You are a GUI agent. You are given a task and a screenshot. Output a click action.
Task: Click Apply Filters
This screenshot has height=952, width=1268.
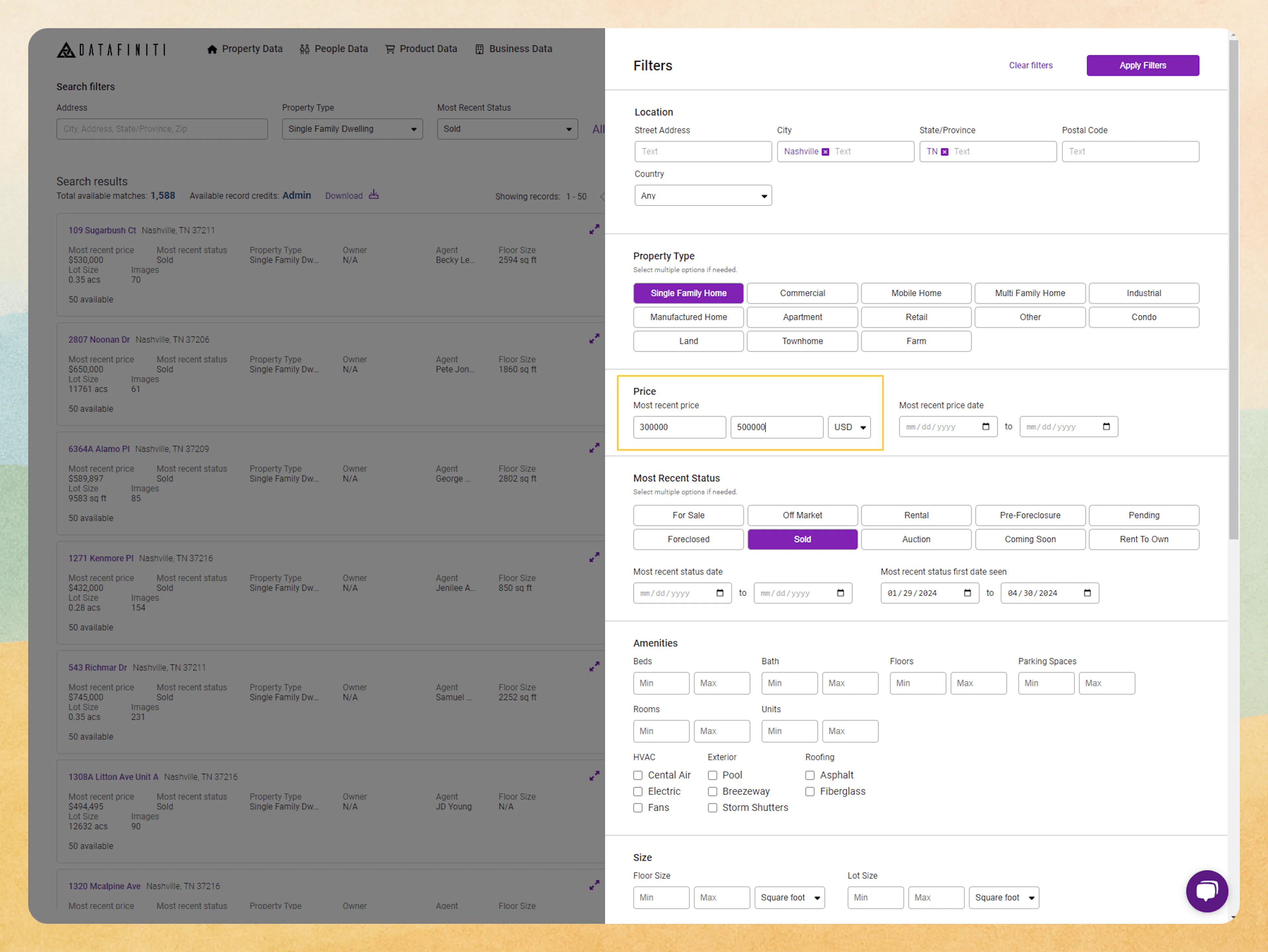click(x=1143, y=65)
